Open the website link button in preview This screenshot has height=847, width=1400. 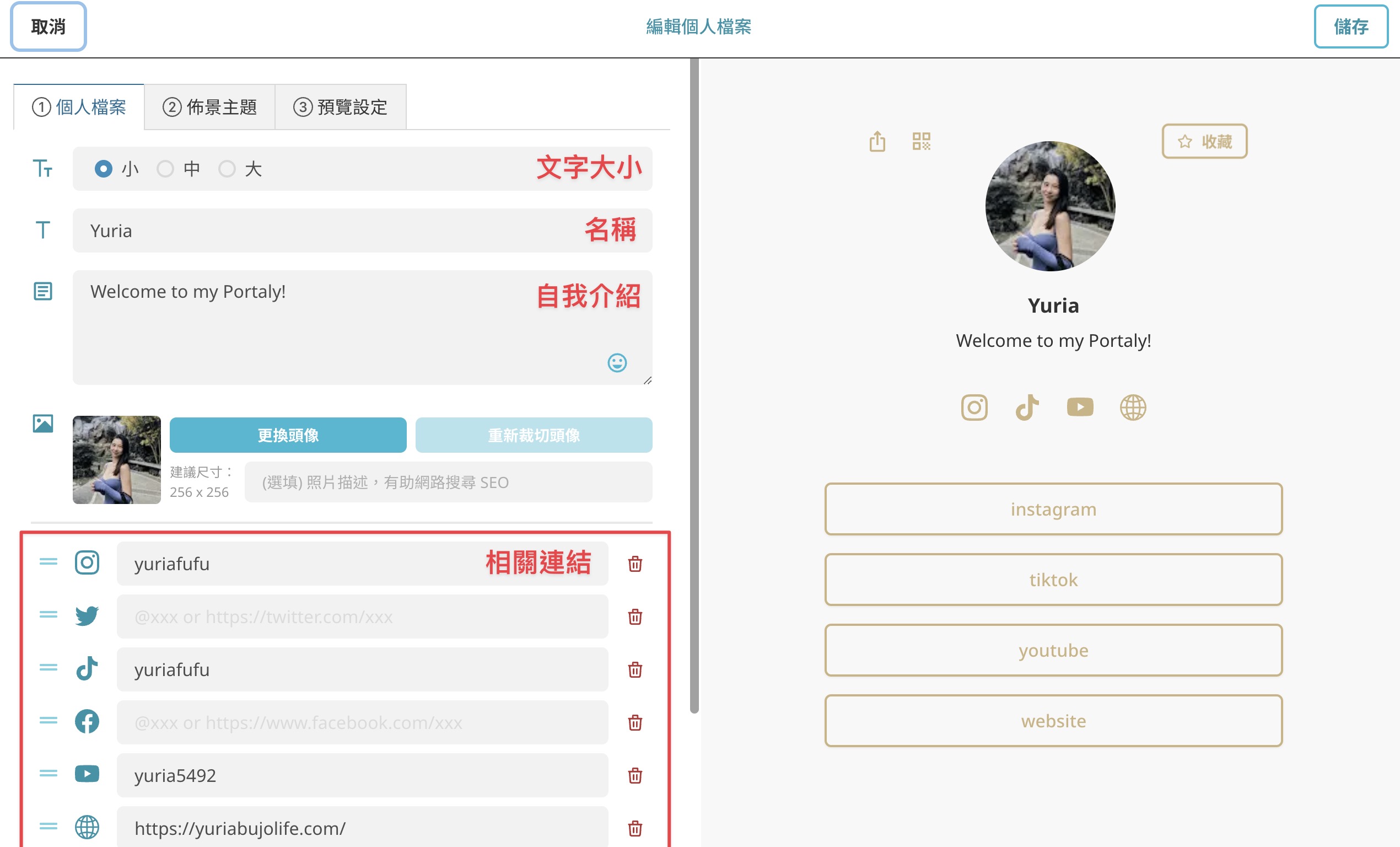(x=1053, y=720)
